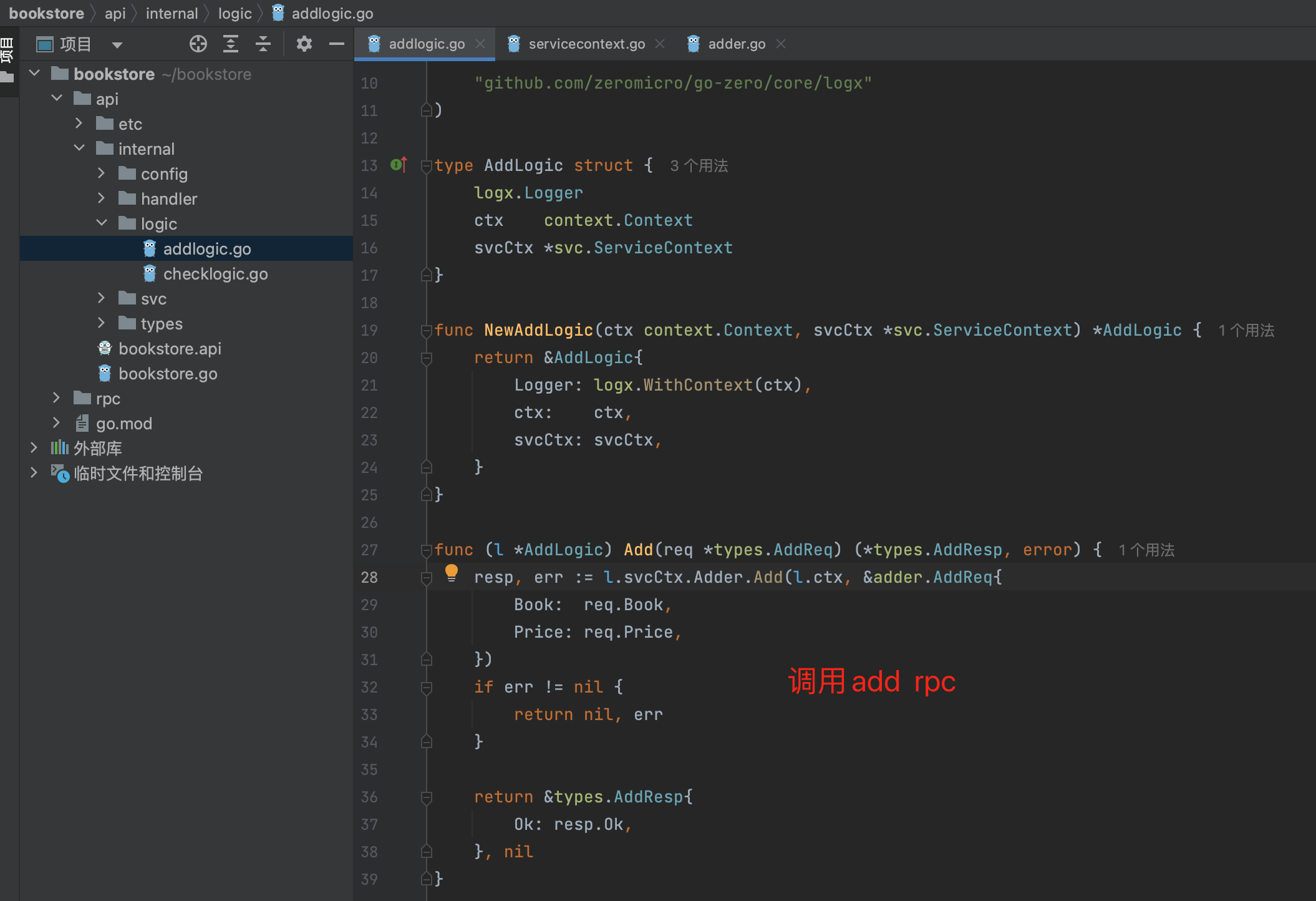Viewport: 1316px width, 901px height.
Task: Select the go.mod file entry
Action: tap(186, 423)
